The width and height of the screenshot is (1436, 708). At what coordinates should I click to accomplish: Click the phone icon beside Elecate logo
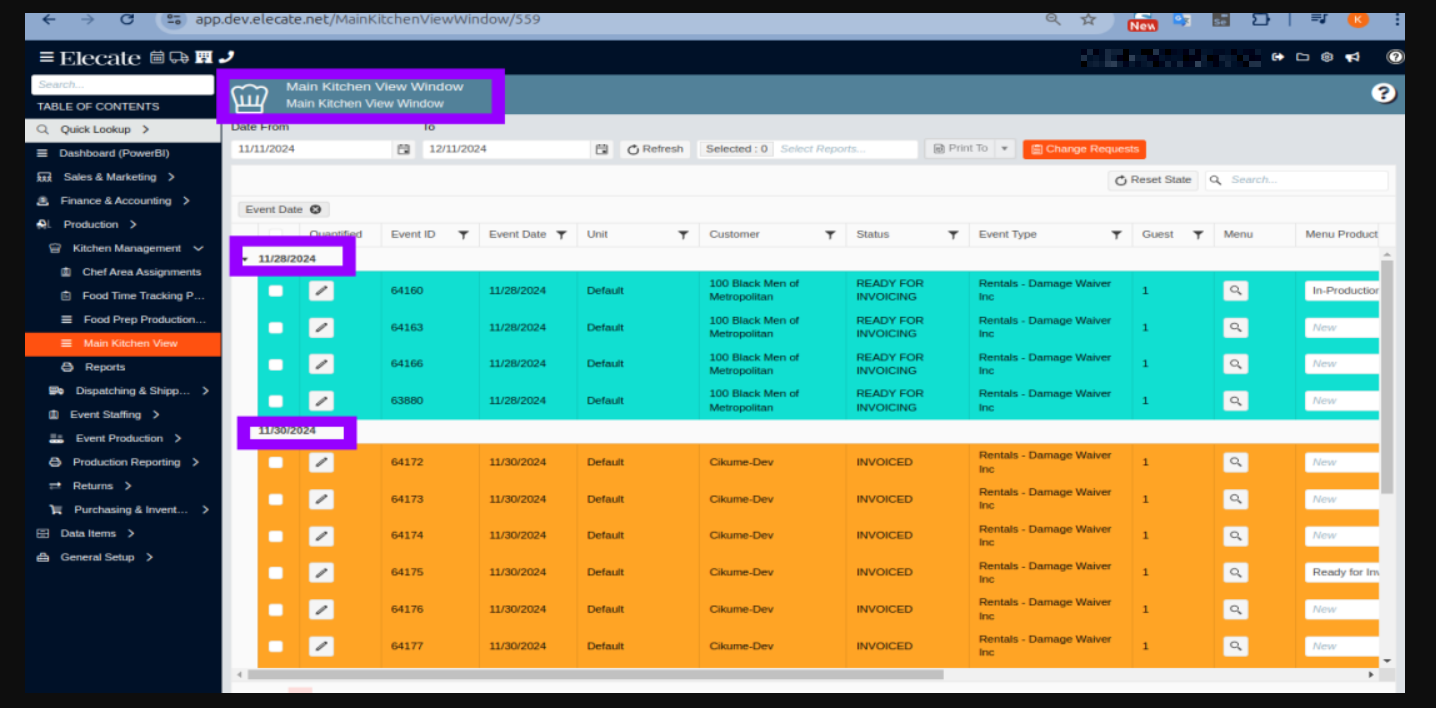pyautogui.click(x=226, y=57)
